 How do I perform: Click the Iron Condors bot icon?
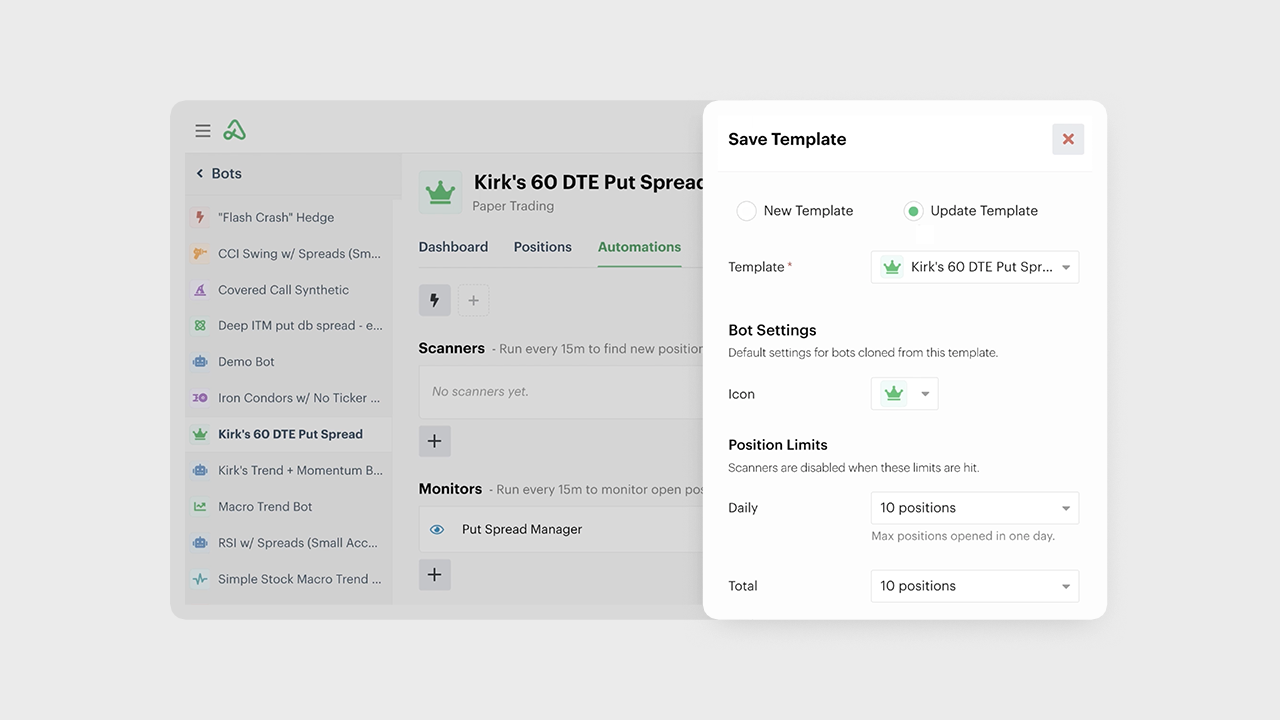pyautogui.click(x=200, y=397)
